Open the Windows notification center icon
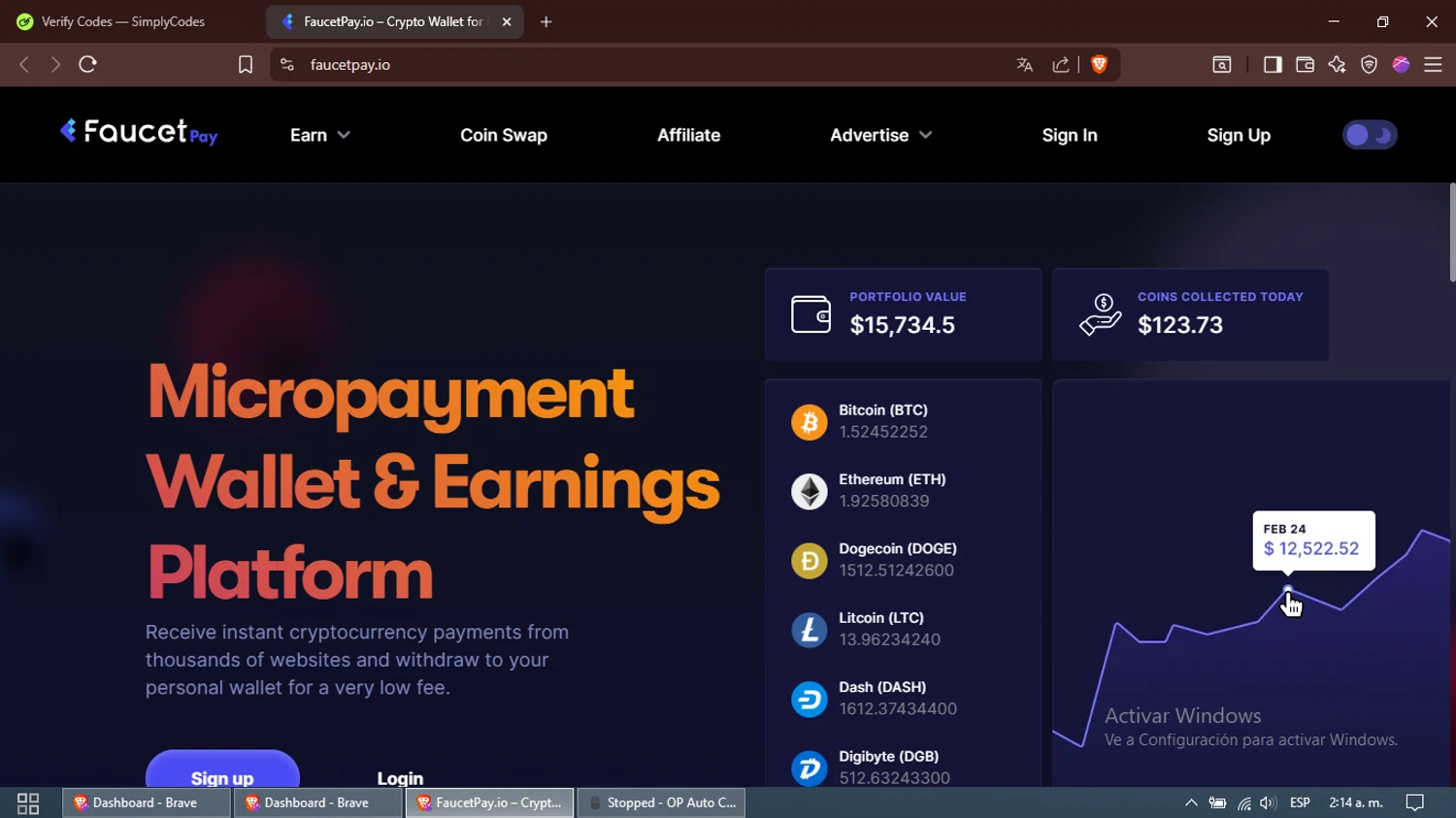Viewport: 1456px width, 818px height. (1415, 802)
